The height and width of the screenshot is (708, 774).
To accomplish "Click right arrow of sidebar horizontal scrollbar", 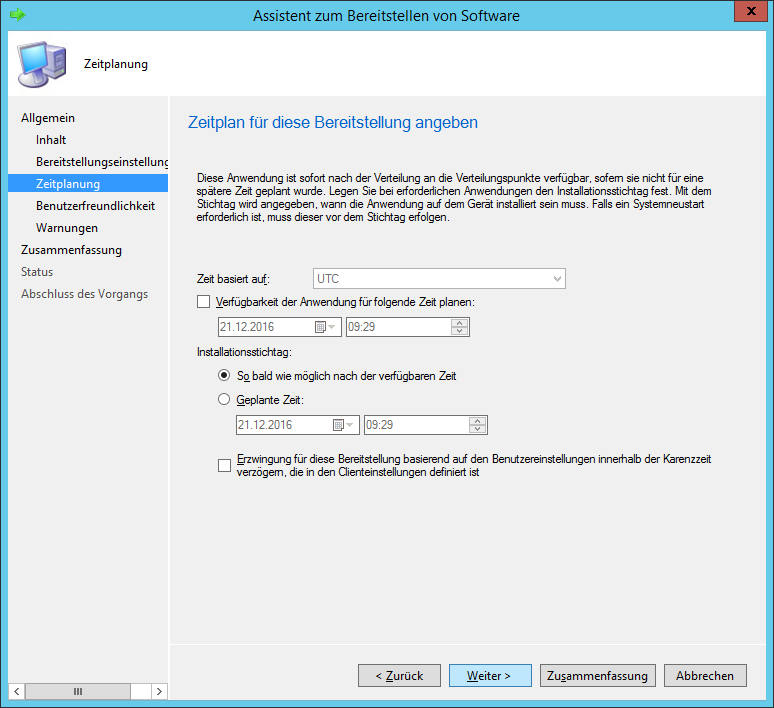I will pos(159,691).
